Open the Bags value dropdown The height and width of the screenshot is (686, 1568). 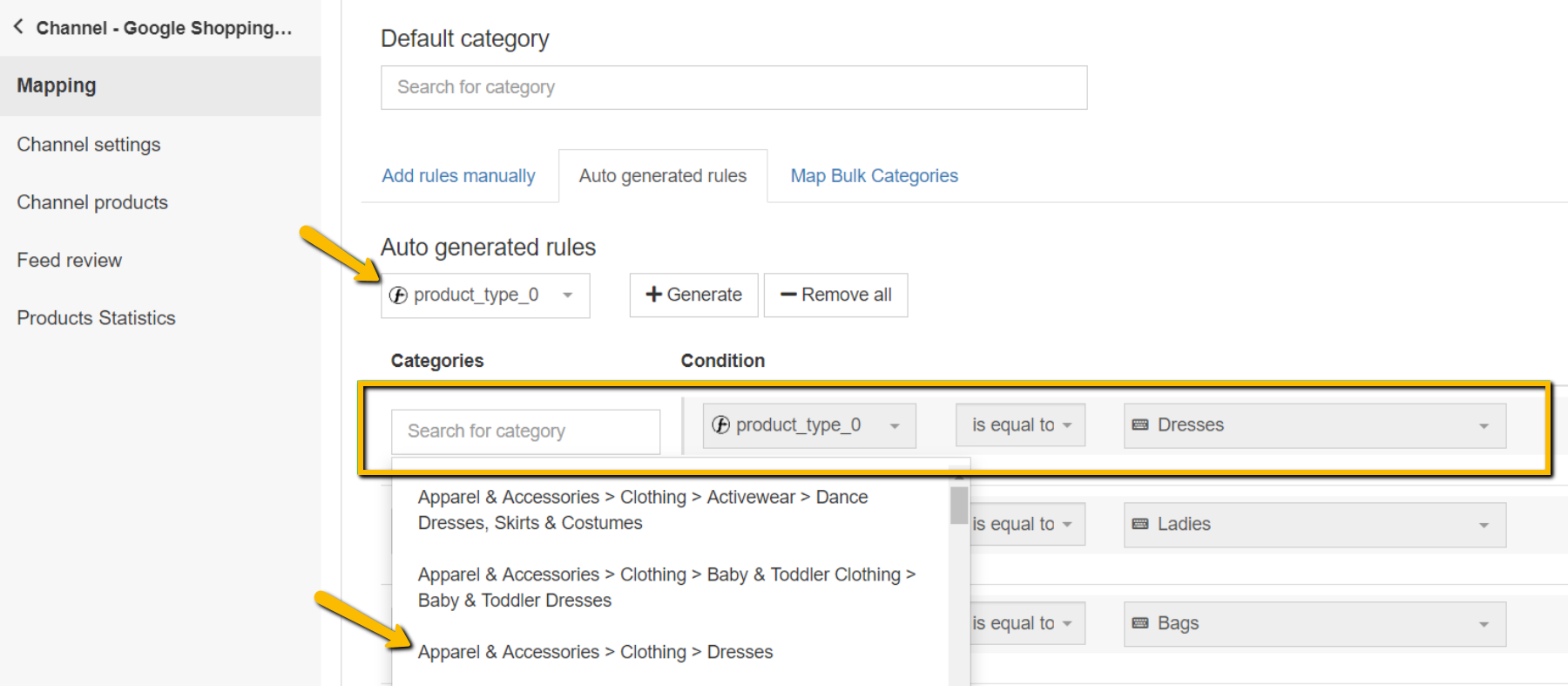click(x=1314, y=624)
